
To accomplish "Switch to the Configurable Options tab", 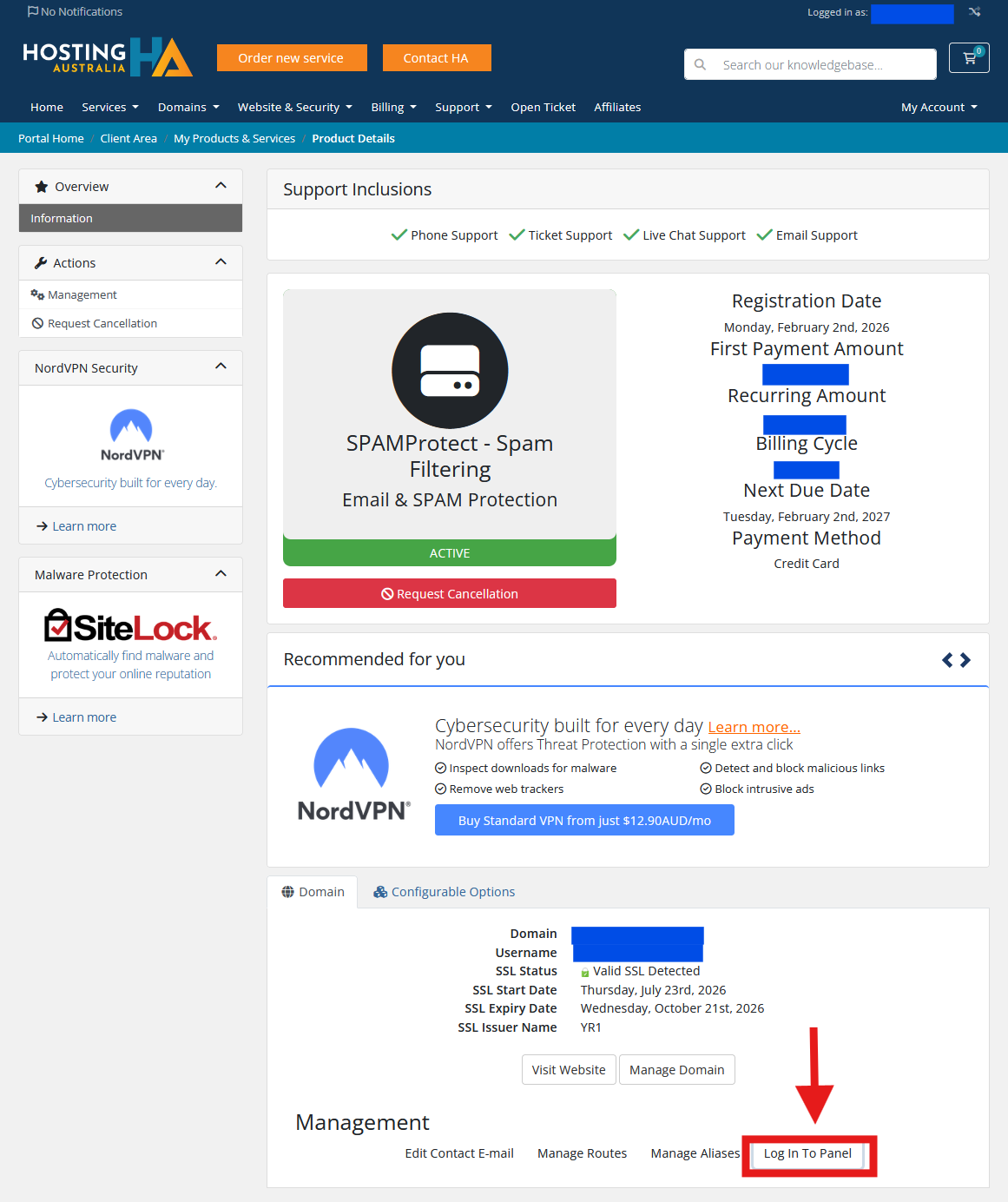I will pyautogui.click(x=445, y=892).
